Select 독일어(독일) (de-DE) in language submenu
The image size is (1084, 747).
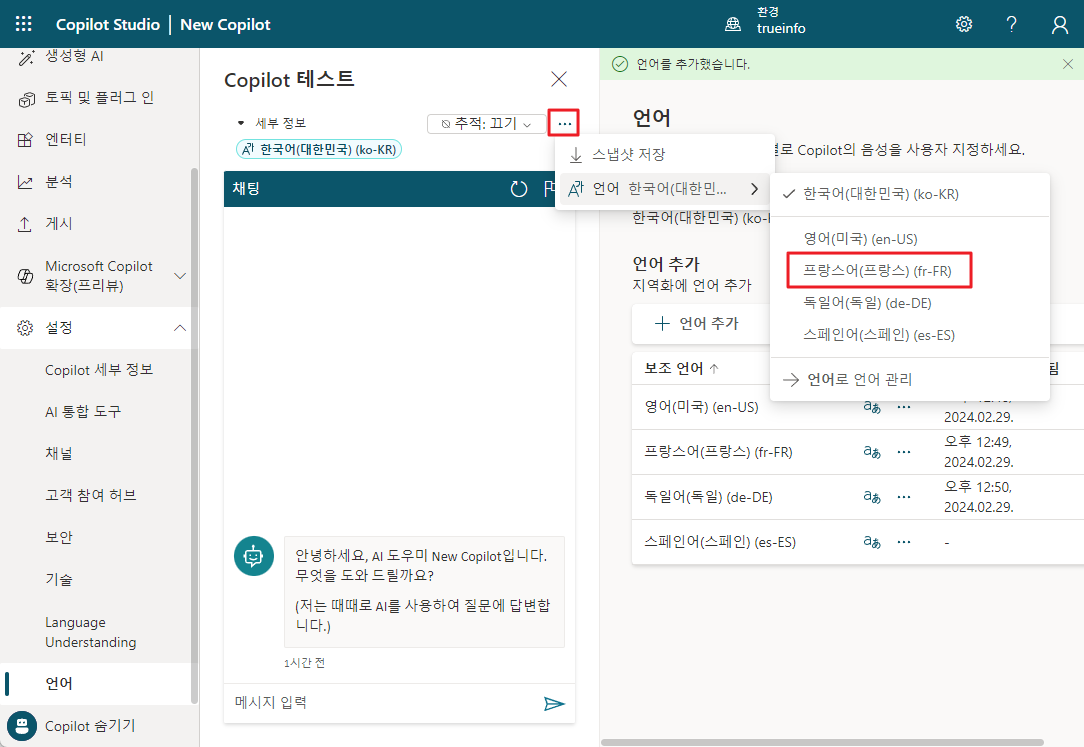pyautogui.click(x=910, y=303)
